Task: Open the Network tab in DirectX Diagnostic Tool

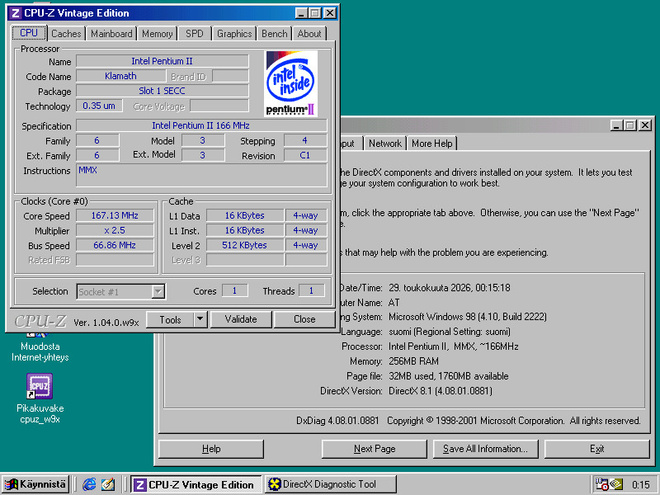Action: [385, 144]
